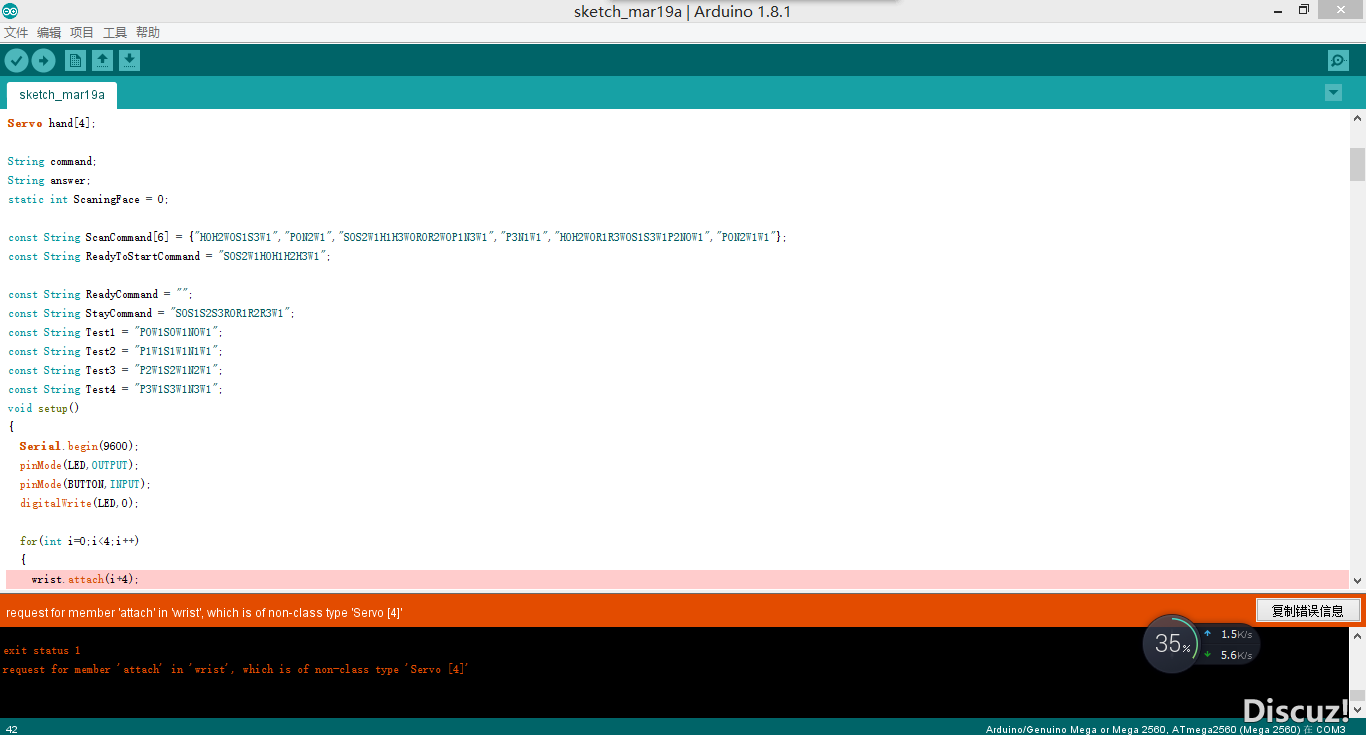Click the console scrollbar up arrow

[x=1357, y=635]
